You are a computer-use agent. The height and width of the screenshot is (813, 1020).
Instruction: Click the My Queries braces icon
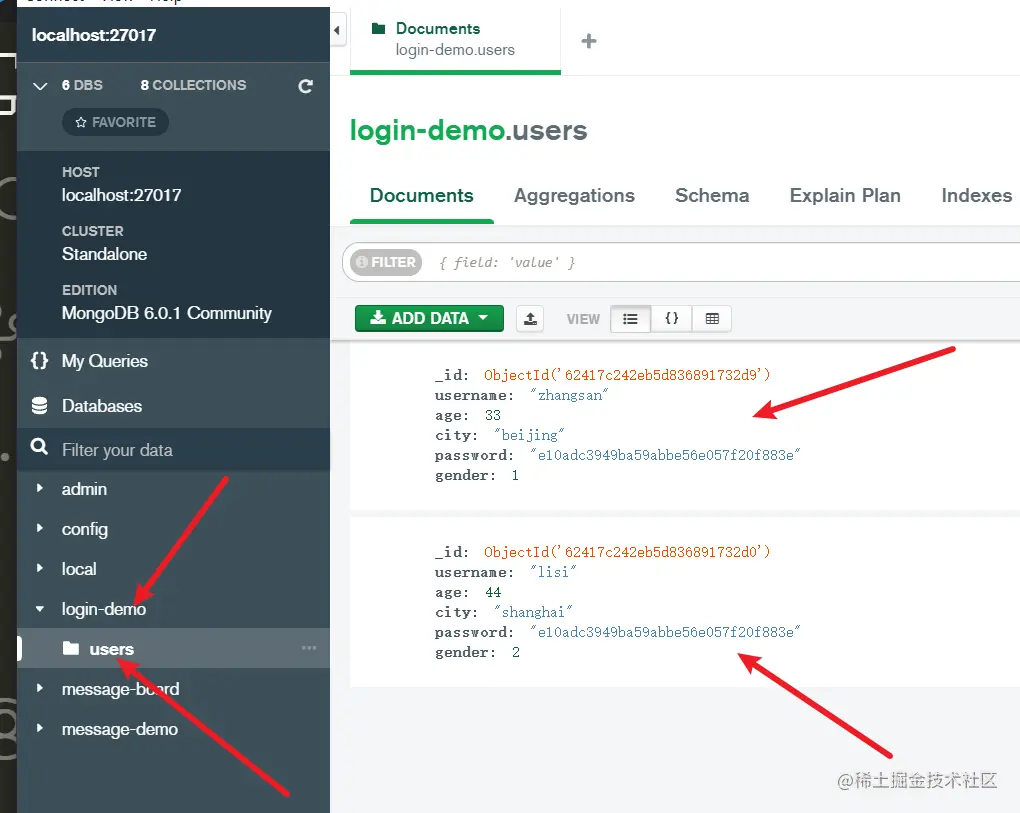40,360
